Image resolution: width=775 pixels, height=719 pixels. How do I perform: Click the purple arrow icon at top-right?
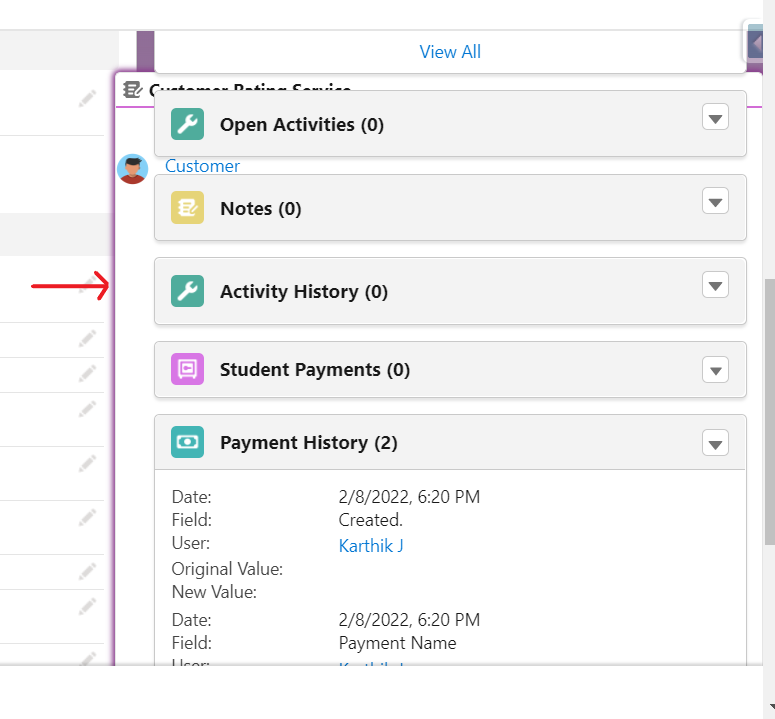tap(759, 43)
